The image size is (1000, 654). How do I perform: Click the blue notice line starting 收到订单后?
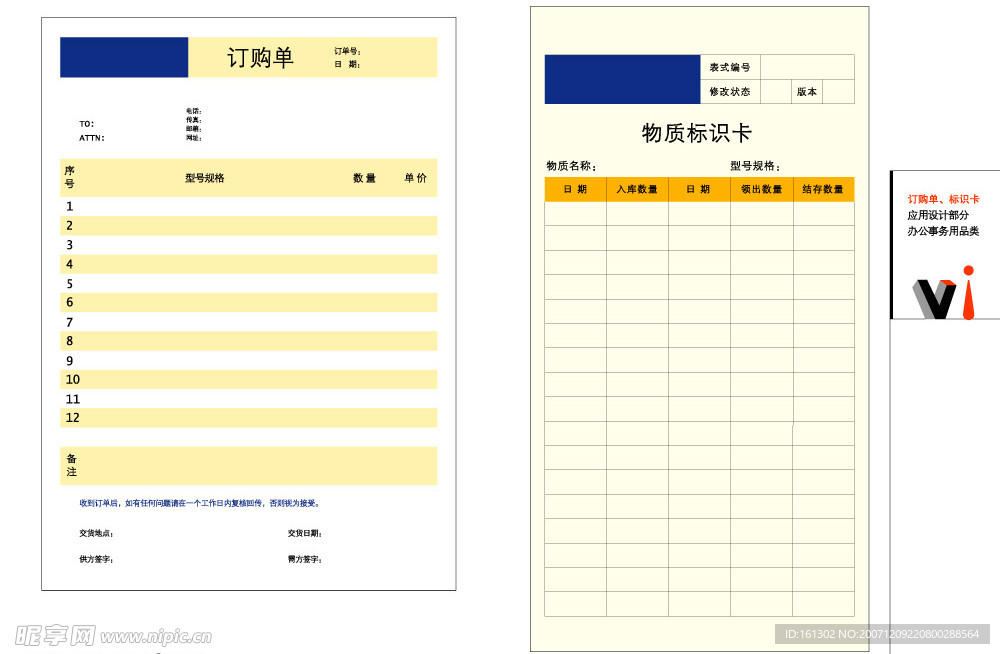200,503
